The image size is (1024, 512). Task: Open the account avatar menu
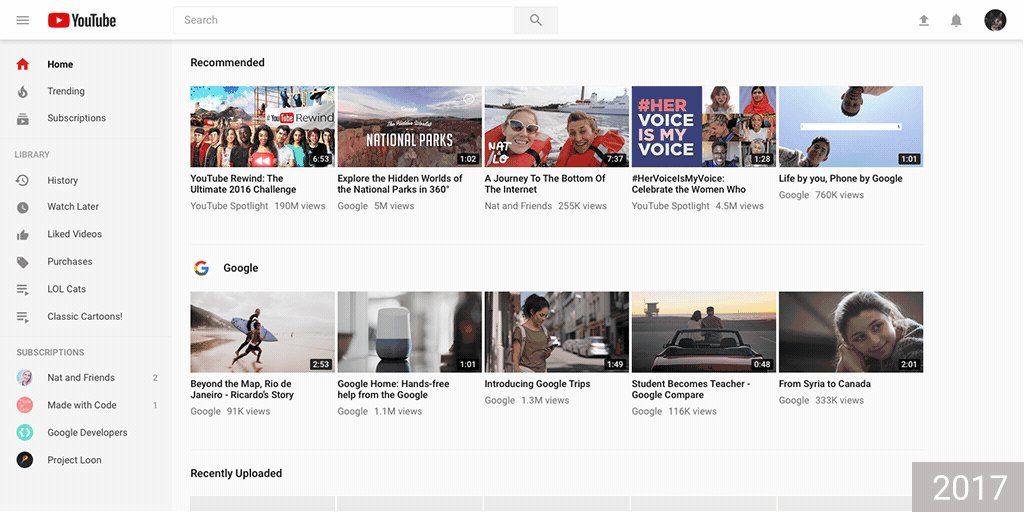pos(995,20)
